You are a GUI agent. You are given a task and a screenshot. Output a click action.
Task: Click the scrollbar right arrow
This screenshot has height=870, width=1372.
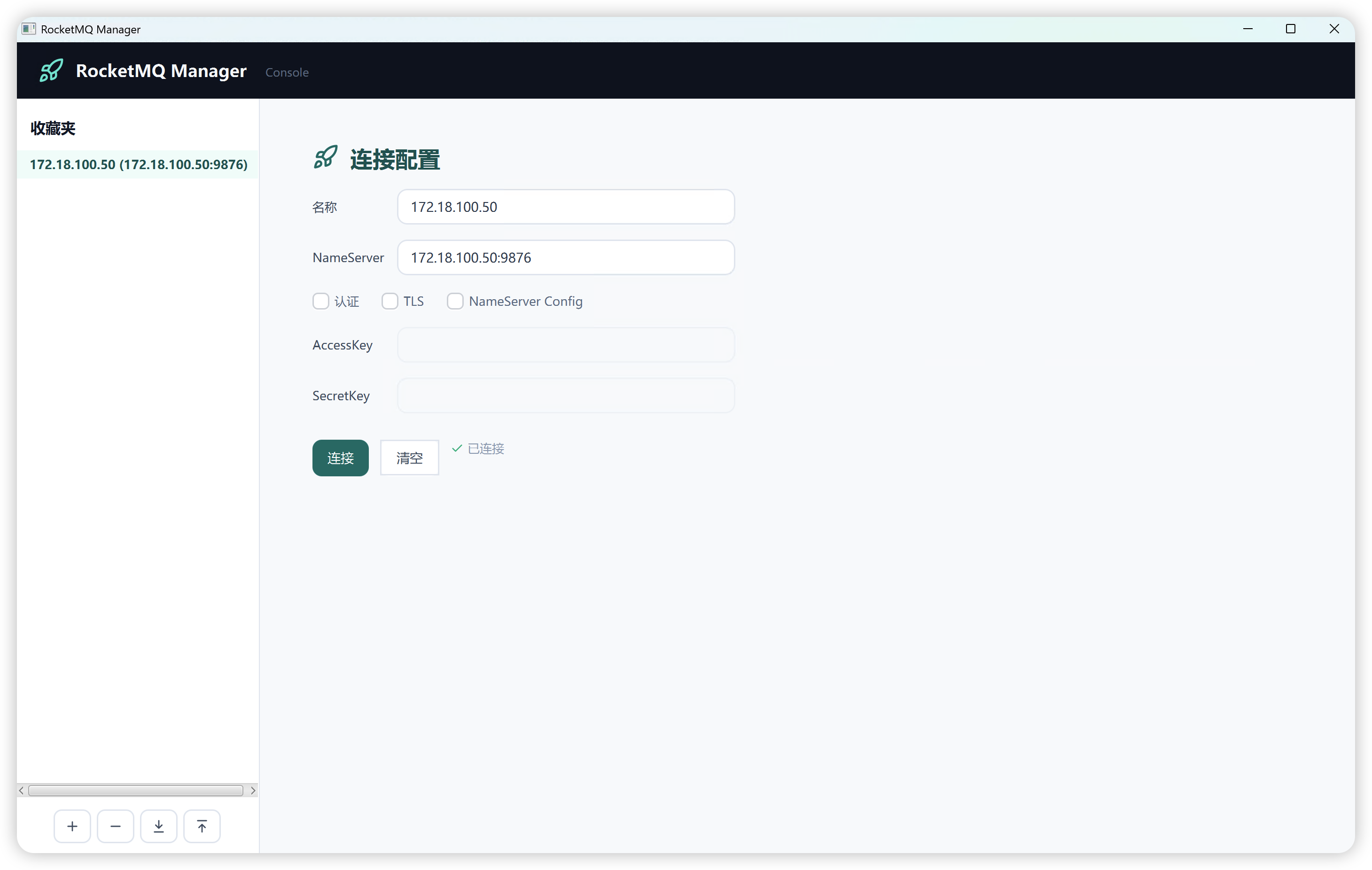point(253,790)
